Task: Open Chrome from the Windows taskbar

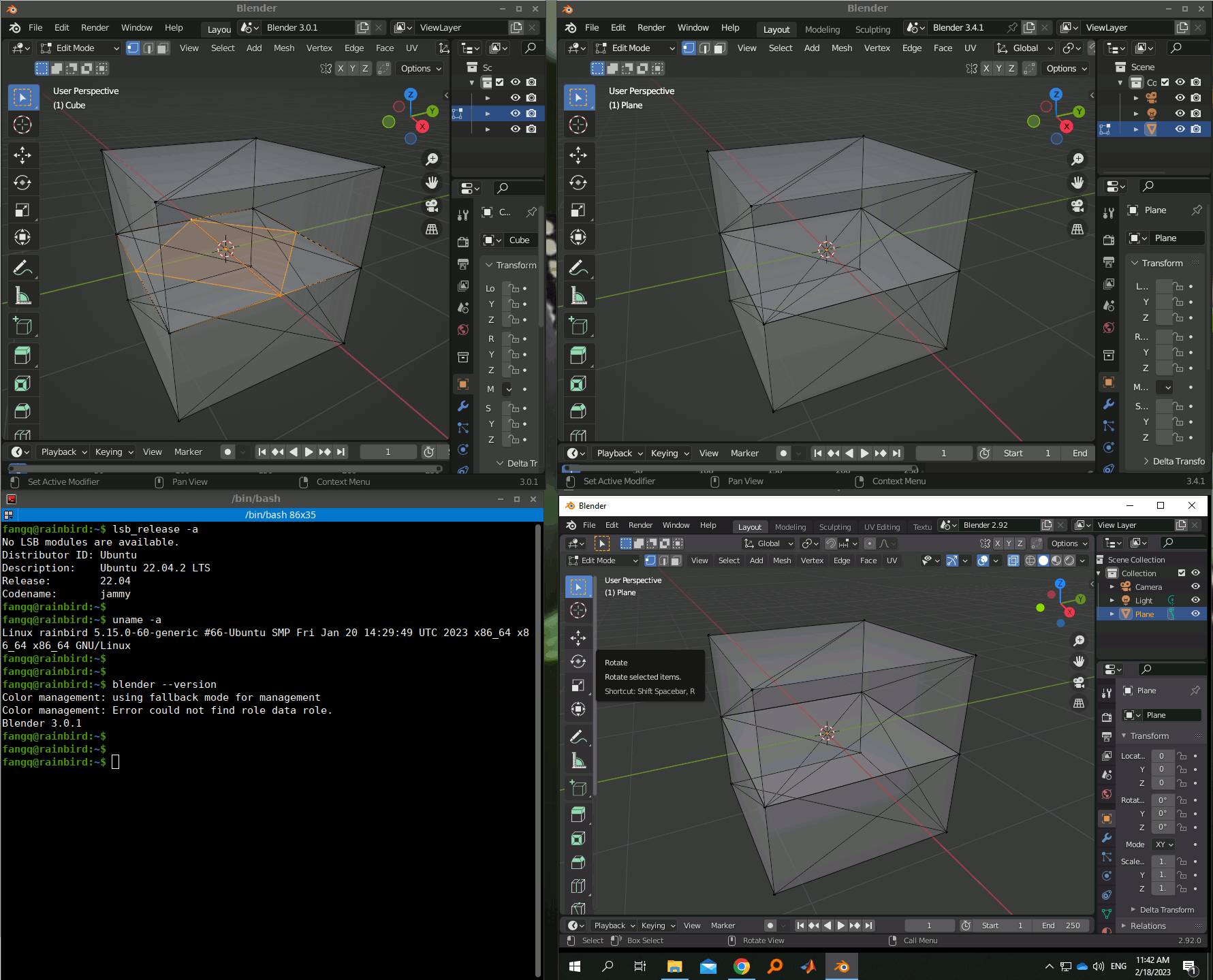Action: (x=742, y=966)
